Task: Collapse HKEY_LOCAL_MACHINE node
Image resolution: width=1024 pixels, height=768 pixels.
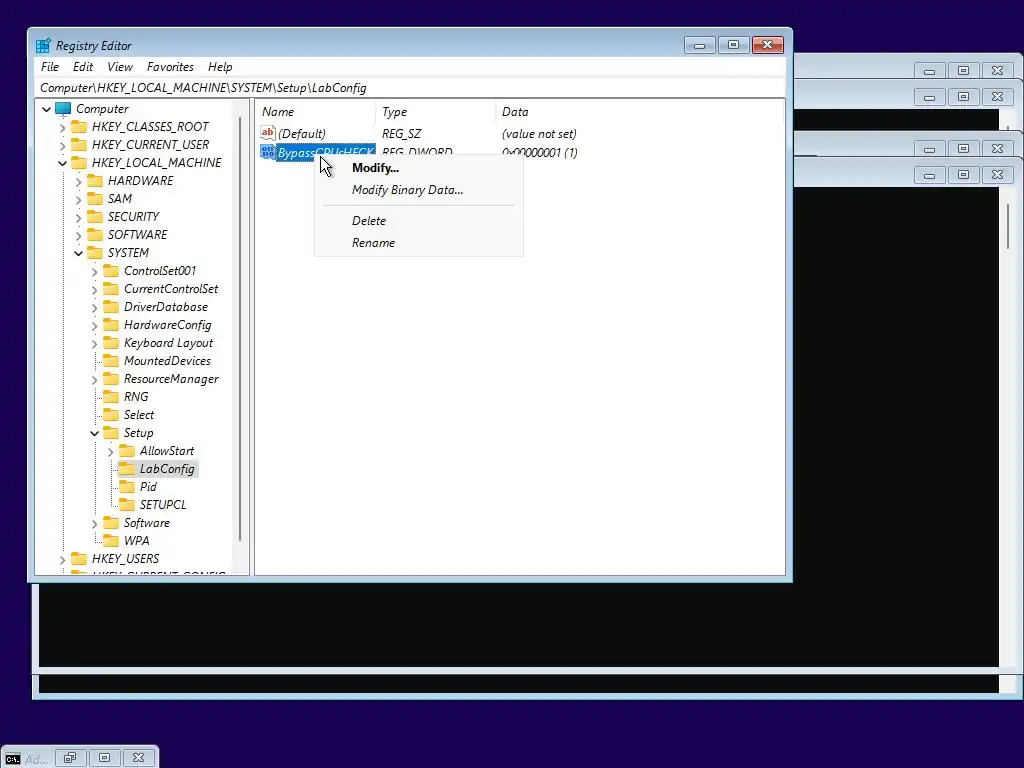Action: [63, 163]
